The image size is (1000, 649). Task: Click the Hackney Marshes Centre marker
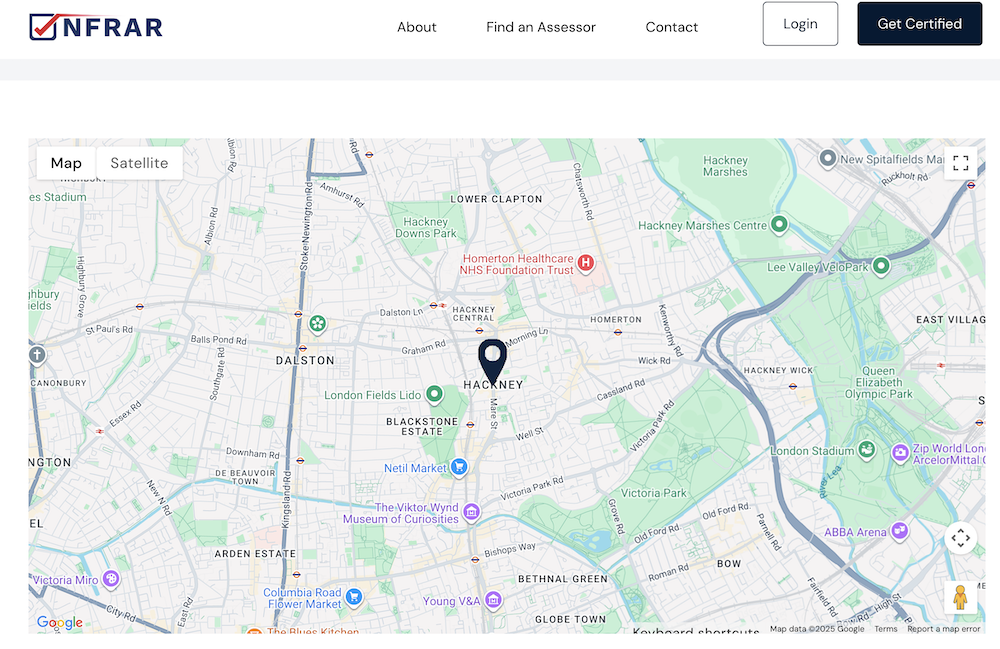tap(780, 225)
